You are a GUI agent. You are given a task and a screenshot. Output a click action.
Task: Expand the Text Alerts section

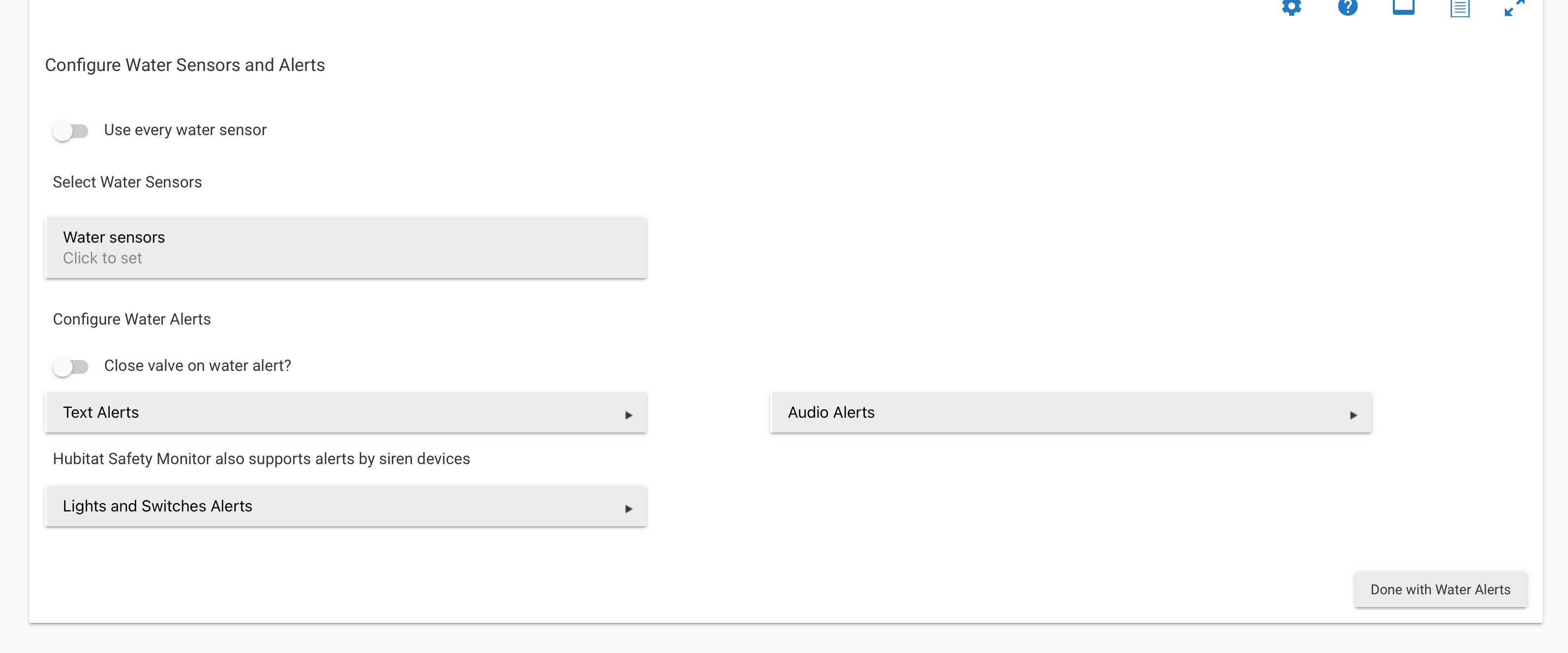click(x=346, y=413)
